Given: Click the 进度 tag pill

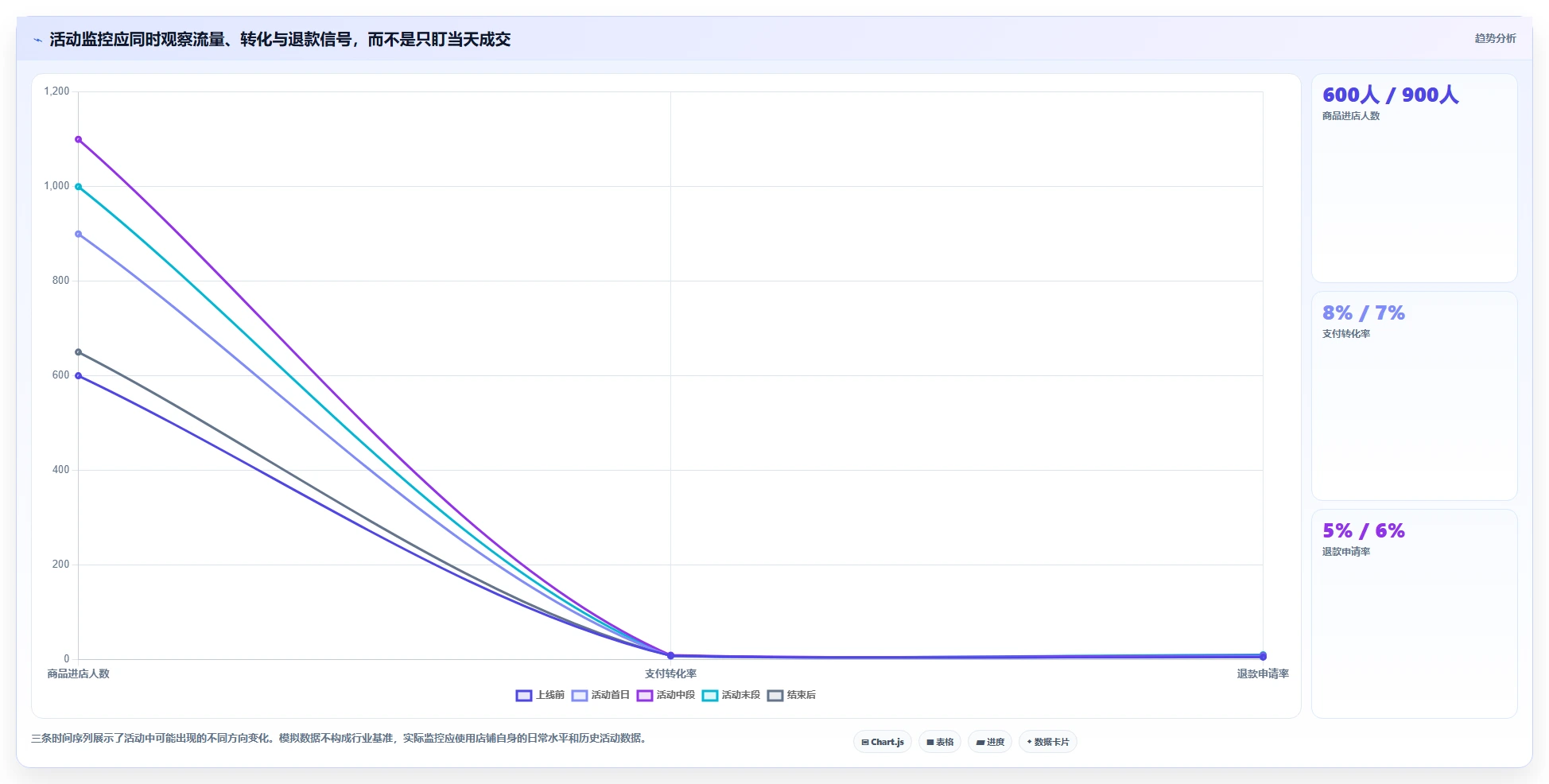Looking at the screenshot, I should pos(990,742).
